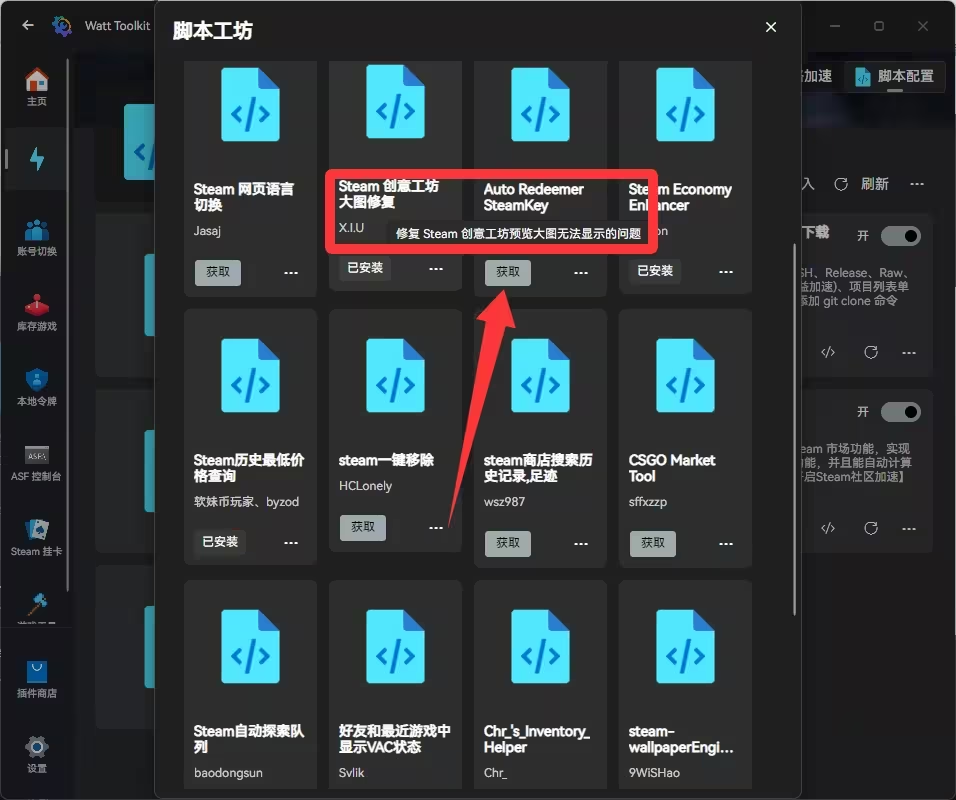Close the 脚本工坊 dialog
This screenshot has height=800, width=956.
coord(771,27)
